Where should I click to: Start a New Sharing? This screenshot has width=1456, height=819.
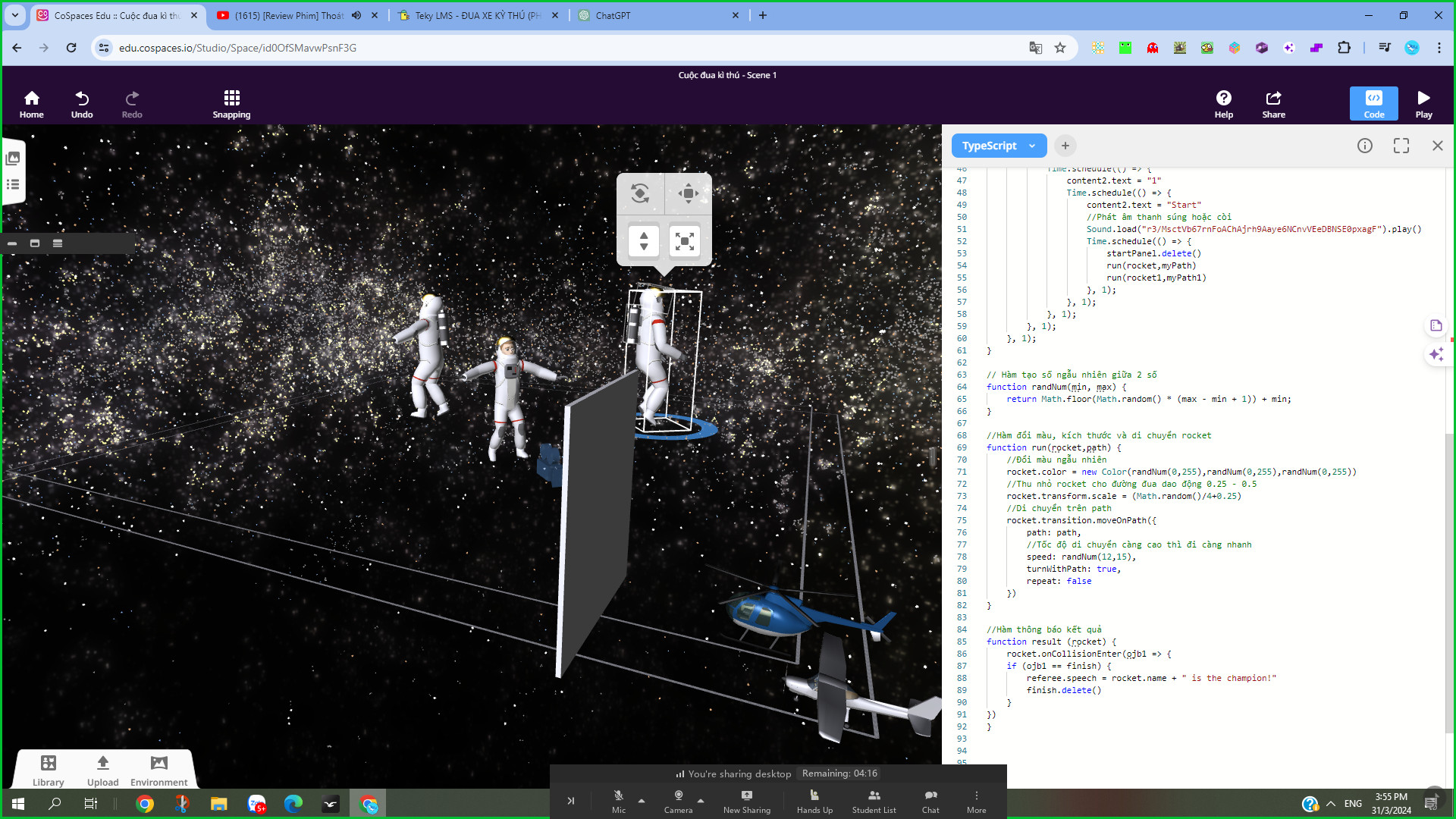(746, 801)
